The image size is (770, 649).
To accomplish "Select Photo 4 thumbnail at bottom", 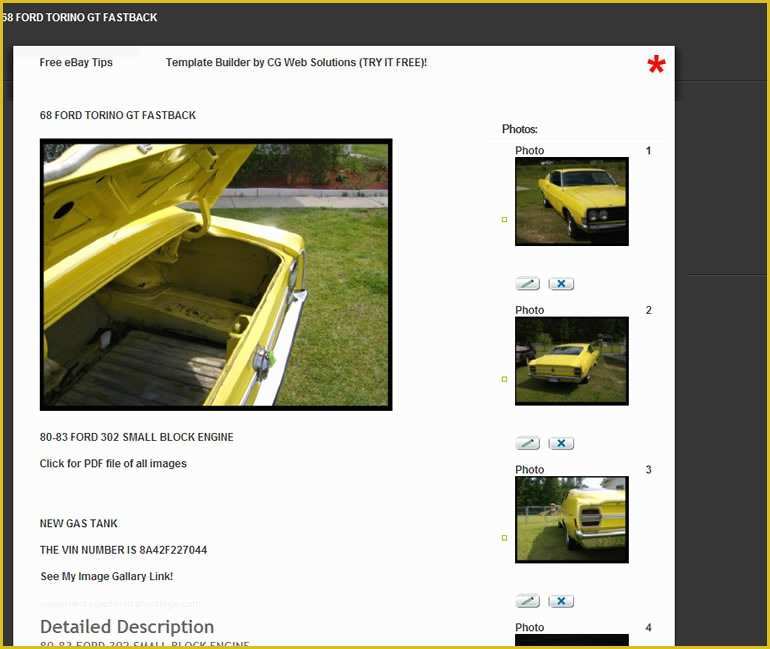I will pos(572,640).
